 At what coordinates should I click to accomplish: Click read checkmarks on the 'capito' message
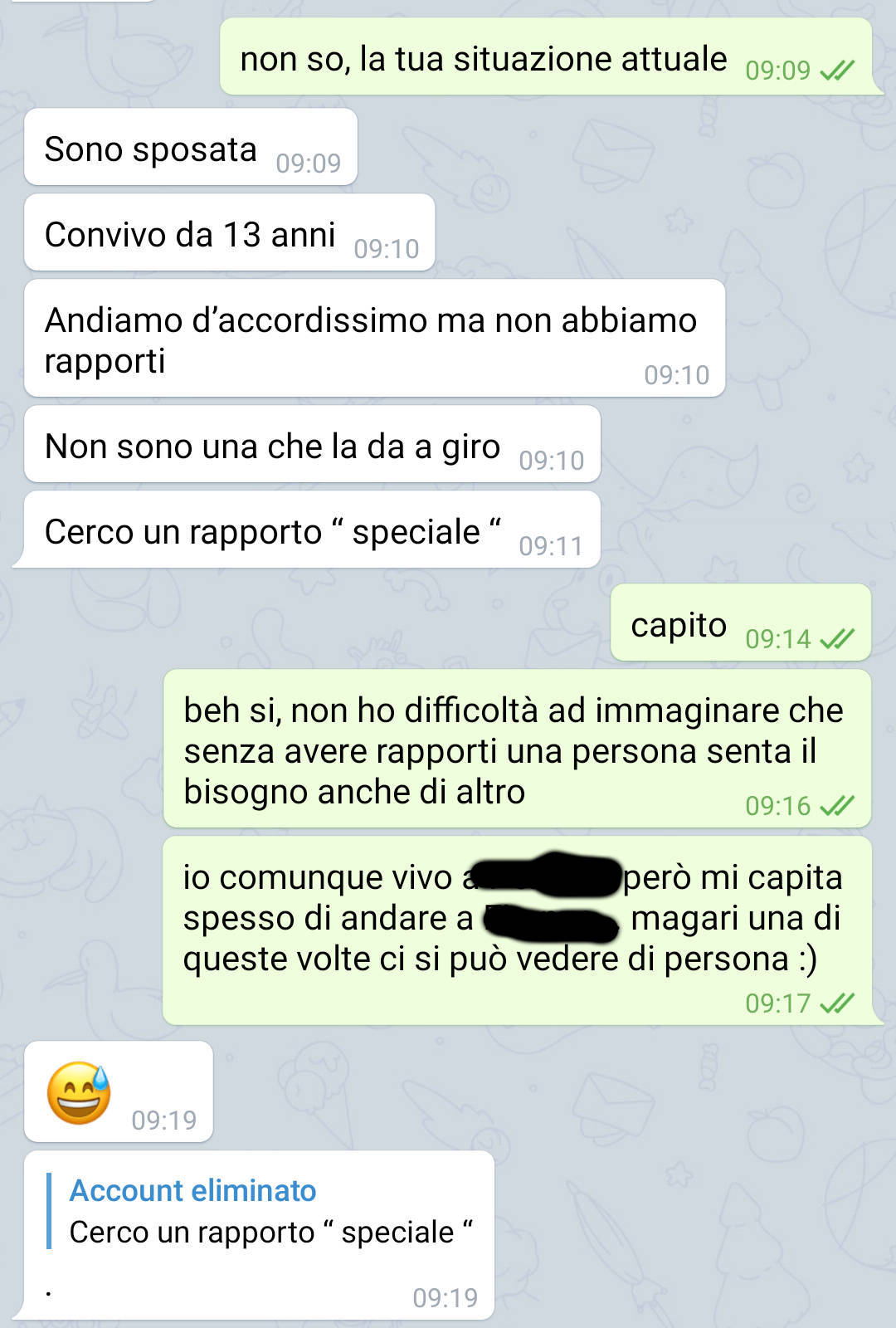[x=837, y=638]
